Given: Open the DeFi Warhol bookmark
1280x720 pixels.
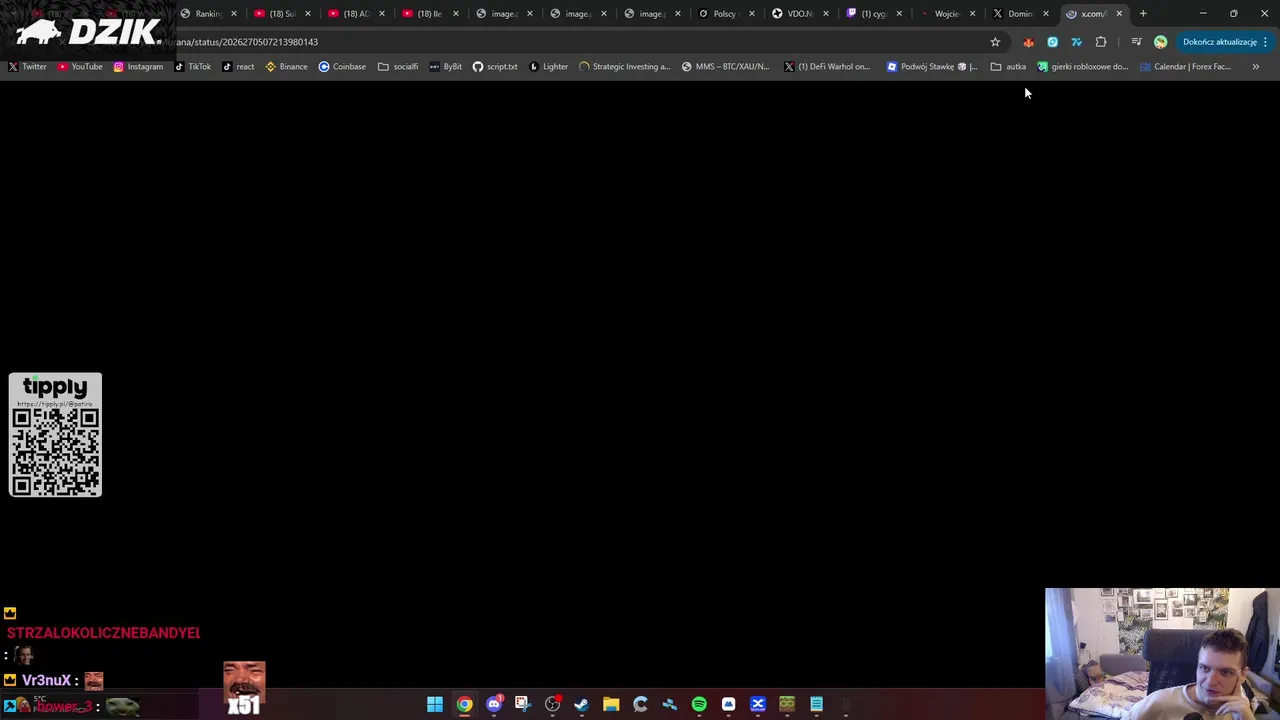Looking at the screenshot, I should coord(827,67).
